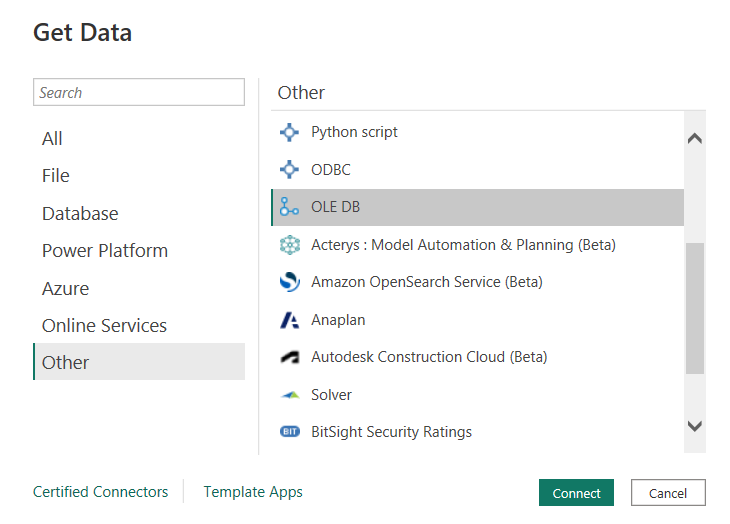Click the connector list scrollbar thumb
Screen dimensions: 730x524
point(695,308)
